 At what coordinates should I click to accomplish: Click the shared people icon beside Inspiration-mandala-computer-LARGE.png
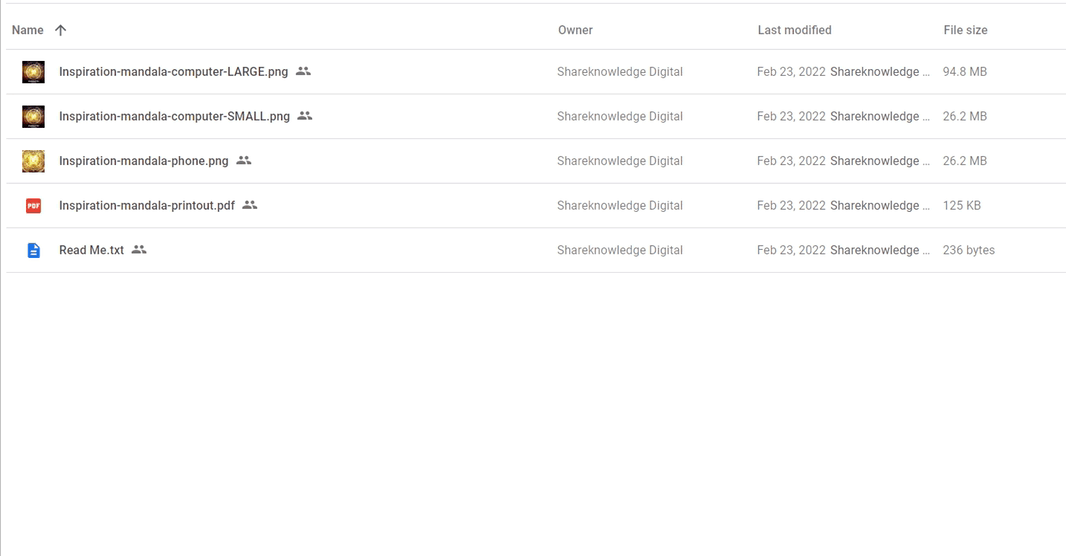303,71
